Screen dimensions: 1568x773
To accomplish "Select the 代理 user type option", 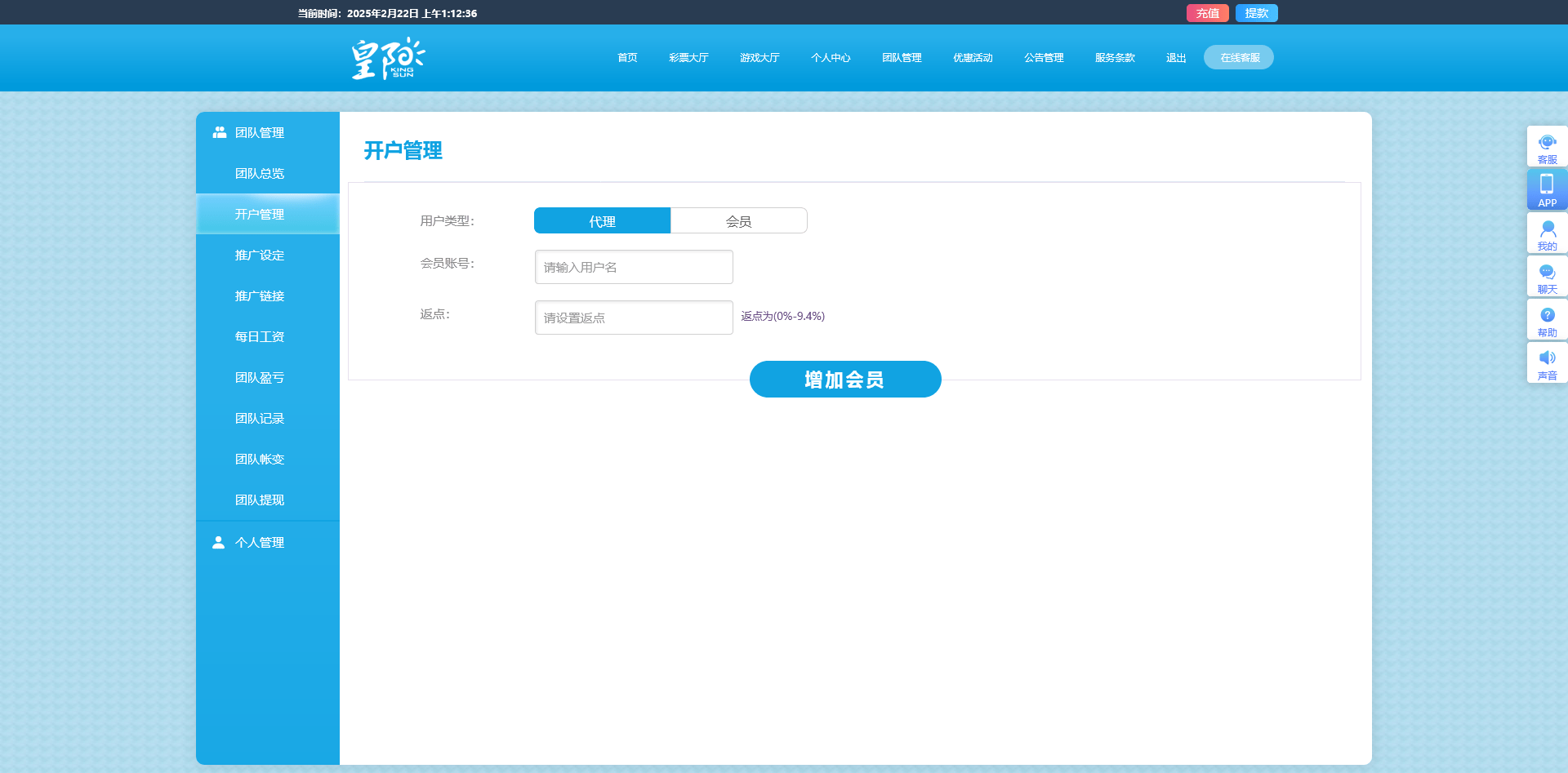I will click(x=602, y=221).
